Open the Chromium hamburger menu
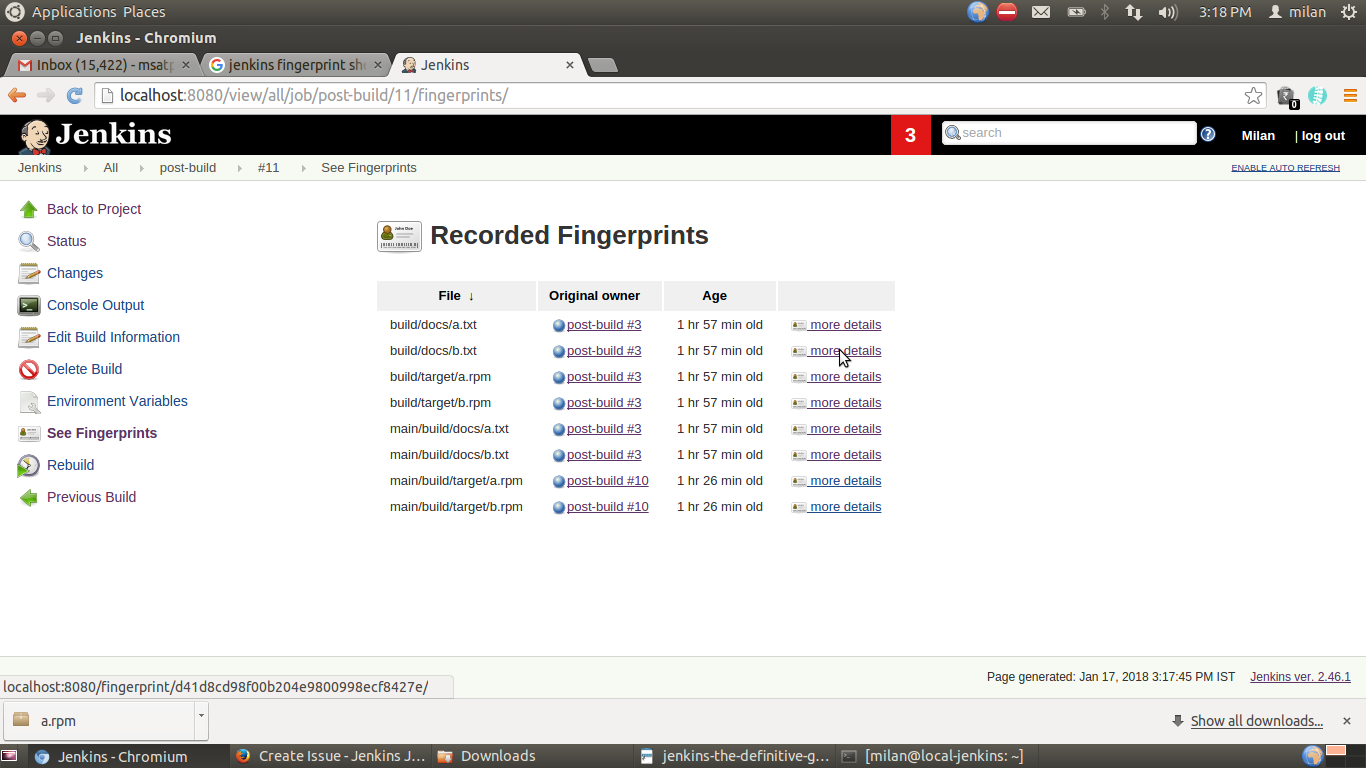 click(1350, 96)
